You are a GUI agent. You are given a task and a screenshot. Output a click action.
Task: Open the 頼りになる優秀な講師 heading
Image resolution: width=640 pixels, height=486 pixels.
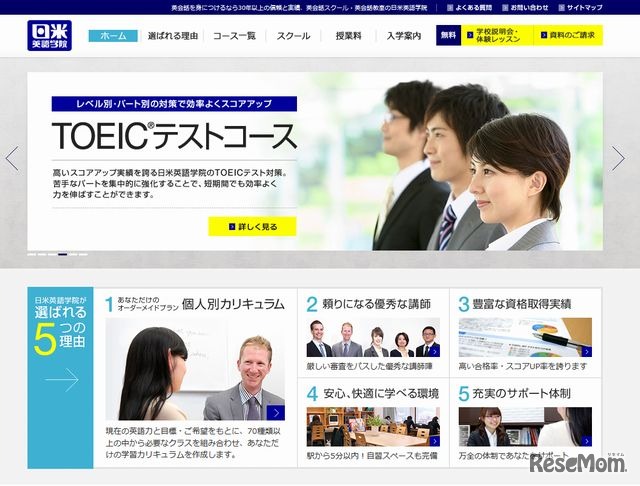point(376,304)
